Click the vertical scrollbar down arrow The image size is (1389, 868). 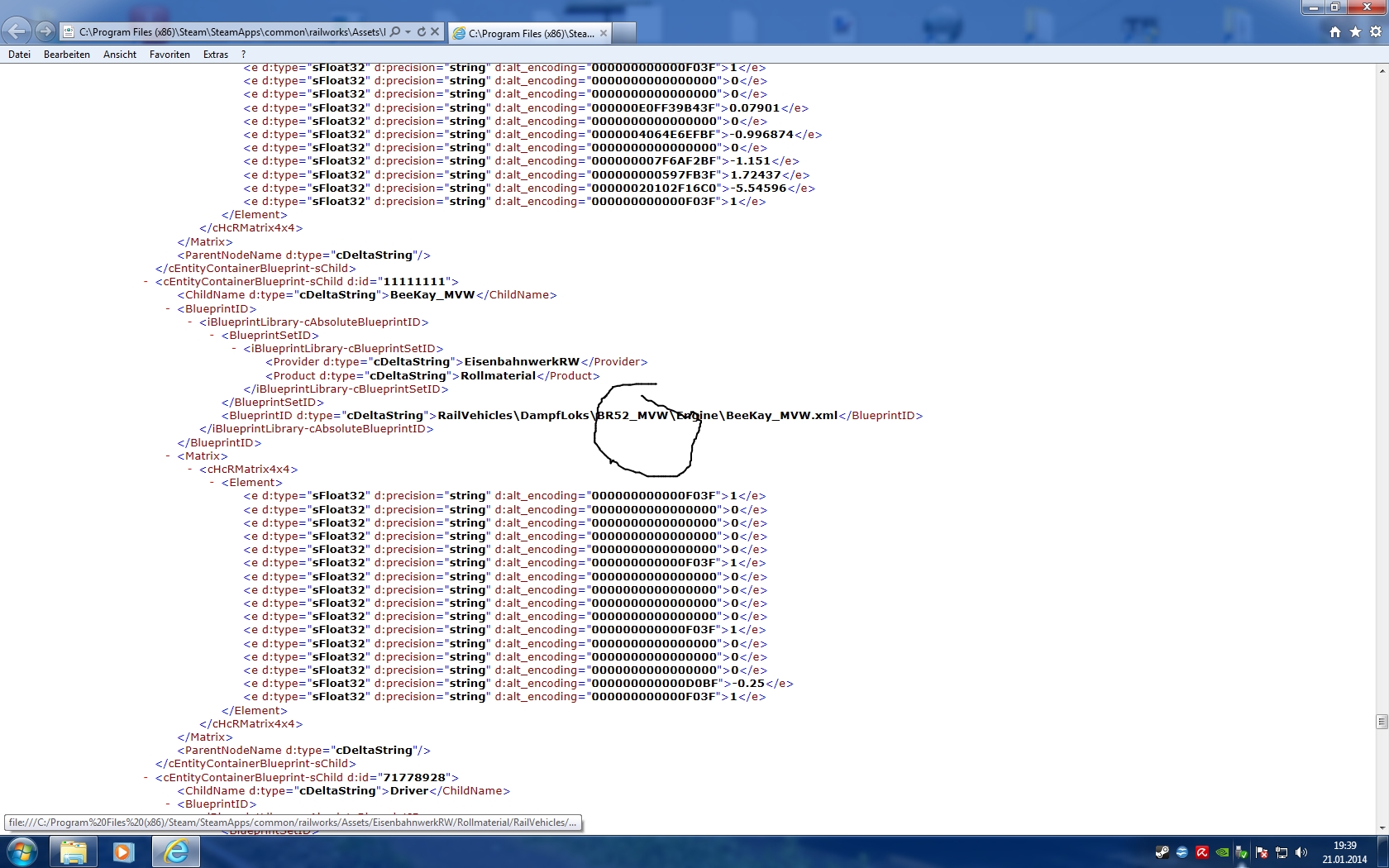pyautogui.click(x=1382, y=827)
